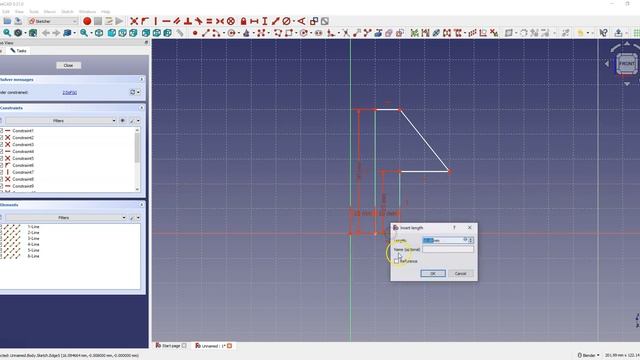Apply the Coincident constraint tool
The height and width of the screenshot is (360, 640).
click(x=133, y=21)
